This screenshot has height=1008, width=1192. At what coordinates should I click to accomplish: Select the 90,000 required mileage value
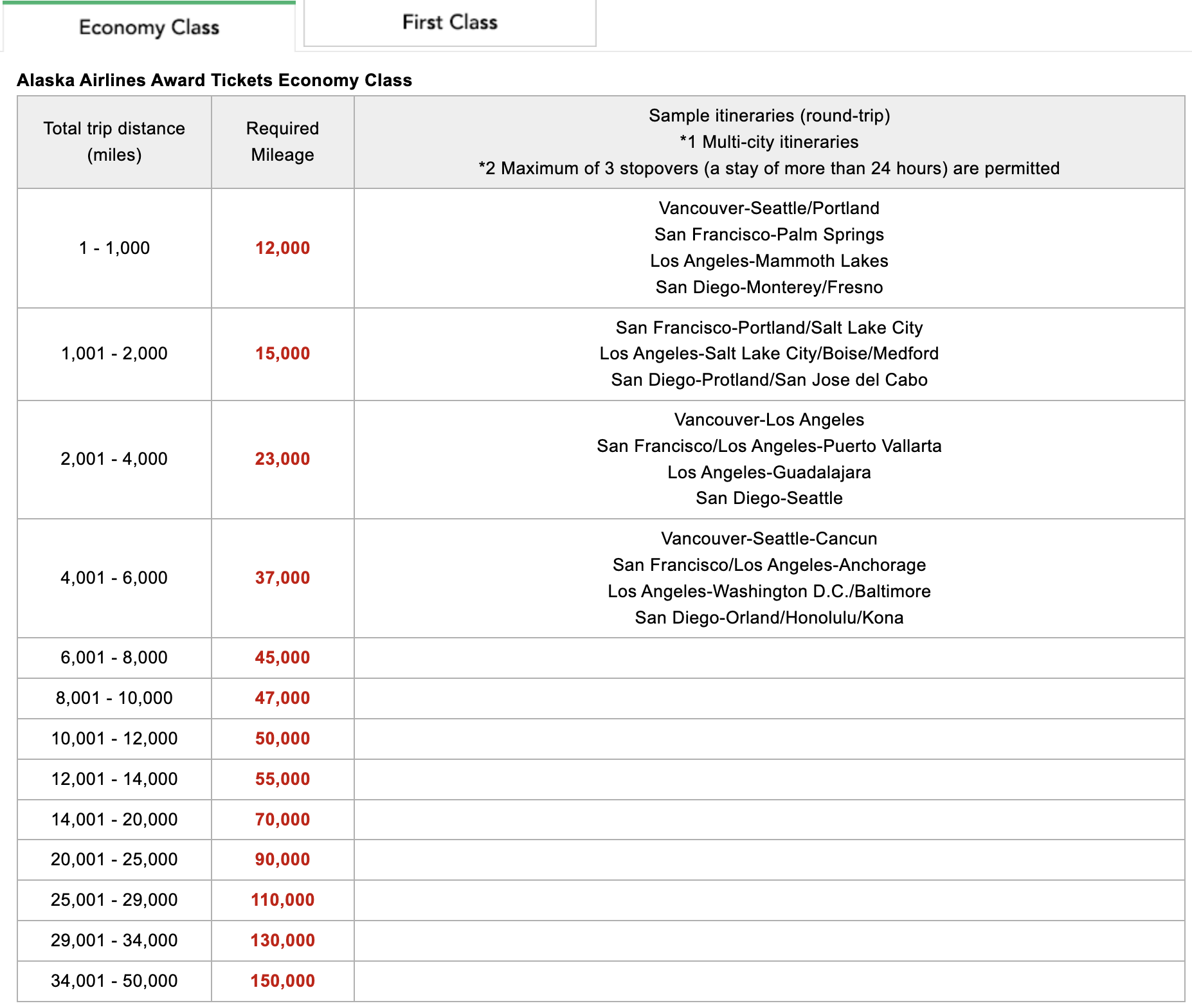pos(282,860)
